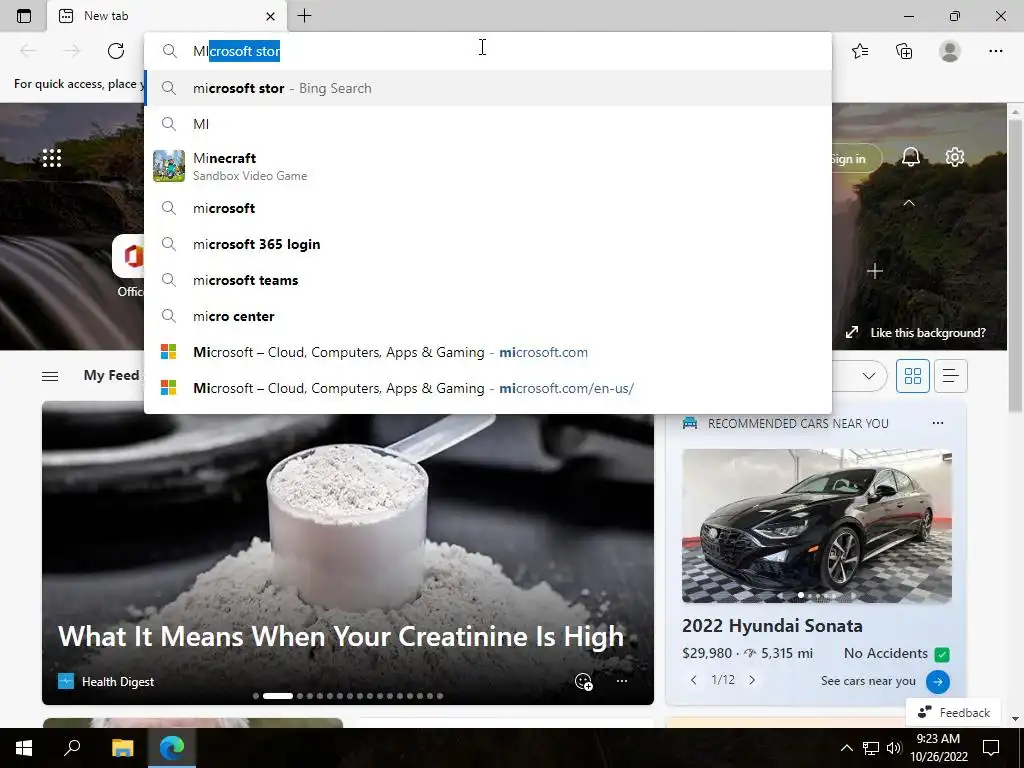The image size is (1024, 768).
Task: Go back to previous page
Action: click(x=28, y=51)
